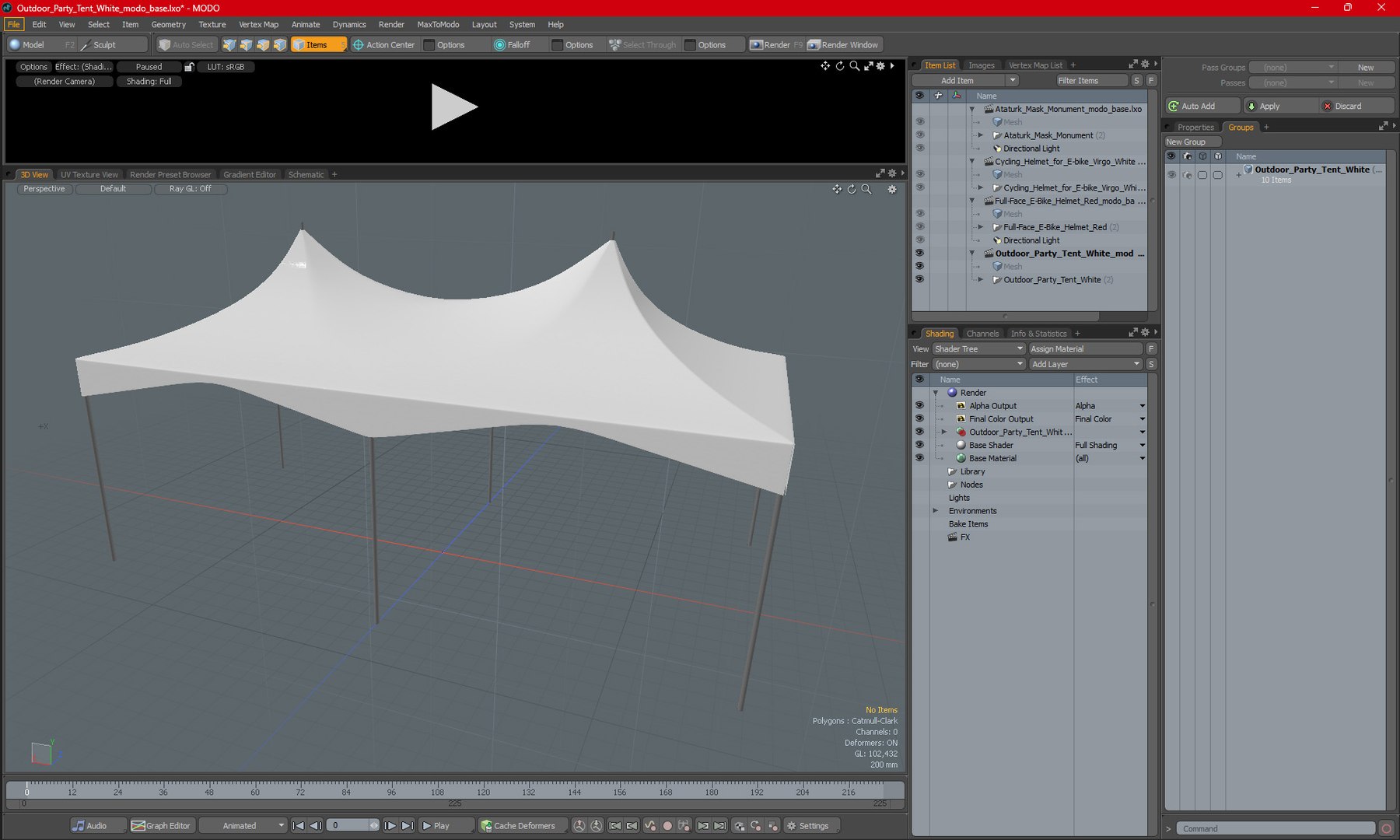Switch to UV Texture View tab

[89, 175]
